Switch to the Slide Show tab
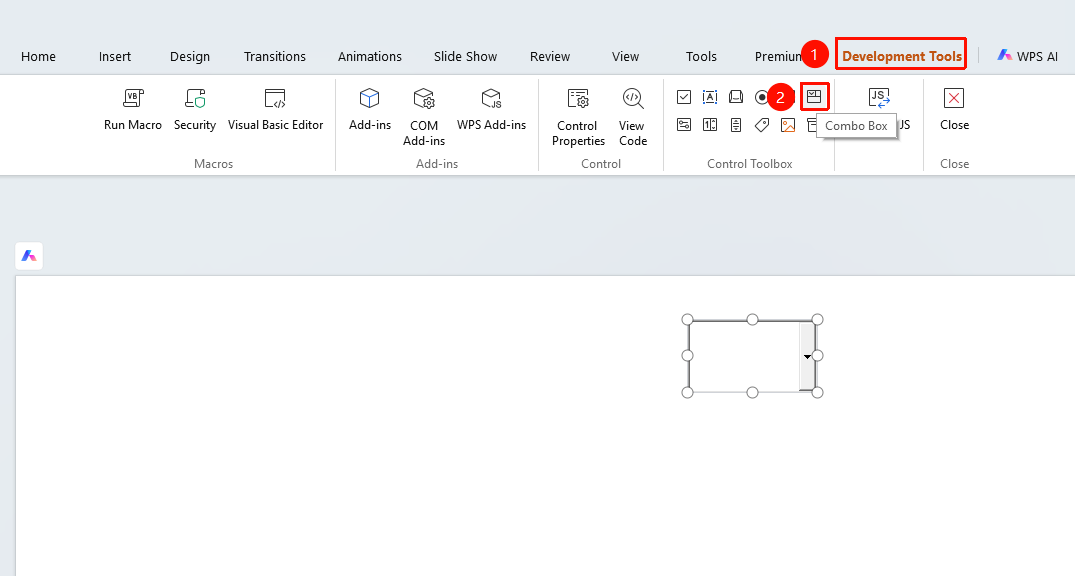Image resolution: width=1075 pixels, height=576 pixels. (465, 56)
